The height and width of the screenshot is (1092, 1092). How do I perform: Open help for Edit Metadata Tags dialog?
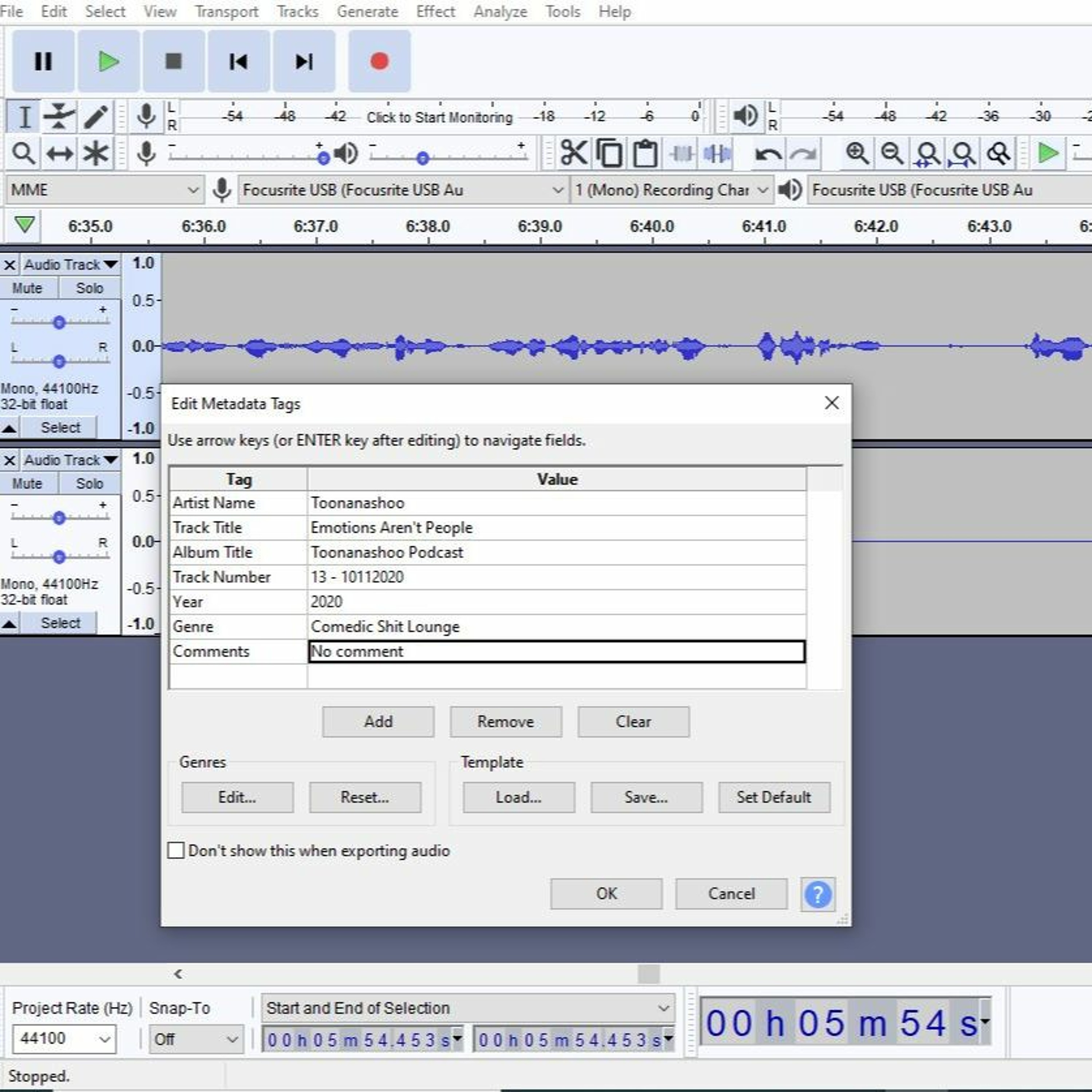817,894
